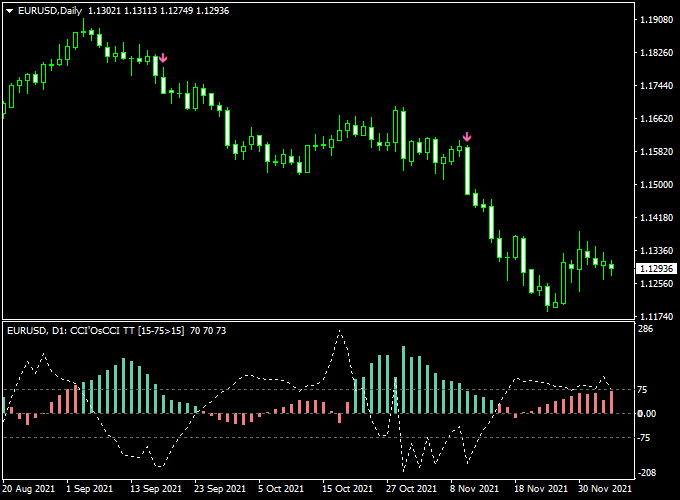Click the OHLC values 1.13021 1.13113 1.12749 1.12936
The height and width of the screenshot is (500, 680).
tap(158, 11)
